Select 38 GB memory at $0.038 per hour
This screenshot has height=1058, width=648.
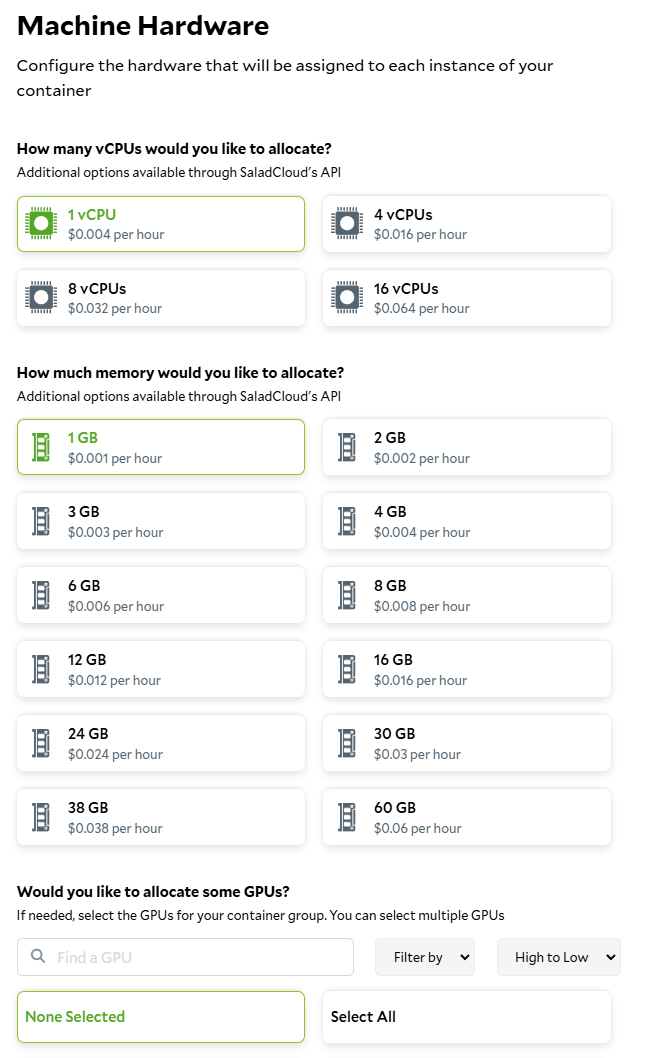point(161,817)
